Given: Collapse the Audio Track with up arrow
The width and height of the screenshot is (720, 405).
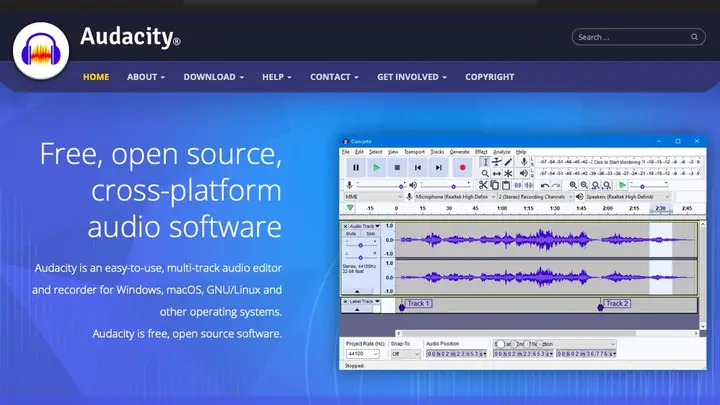Looking at the screenshot, I should pyautogui.click(x=357, y=291).
